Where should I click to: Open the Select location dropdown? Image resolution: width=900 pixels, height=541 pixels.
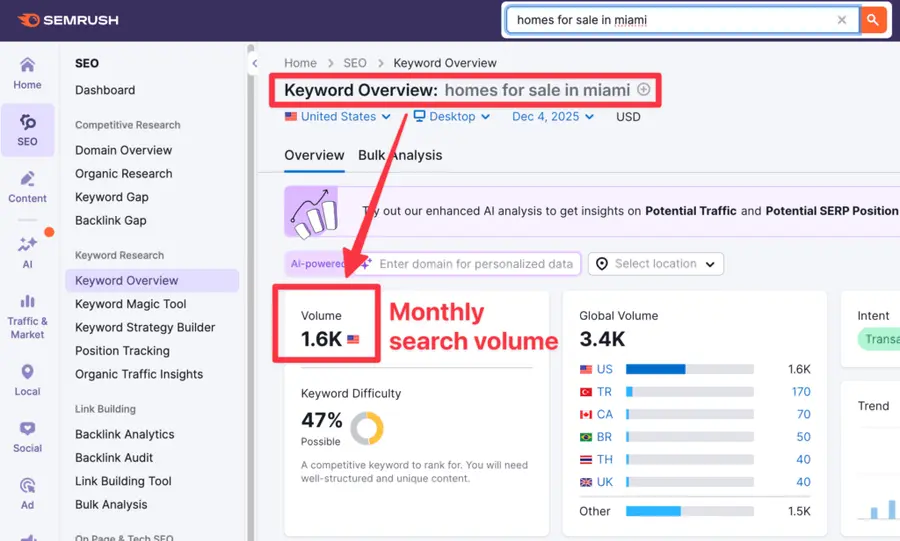(655, 264)
